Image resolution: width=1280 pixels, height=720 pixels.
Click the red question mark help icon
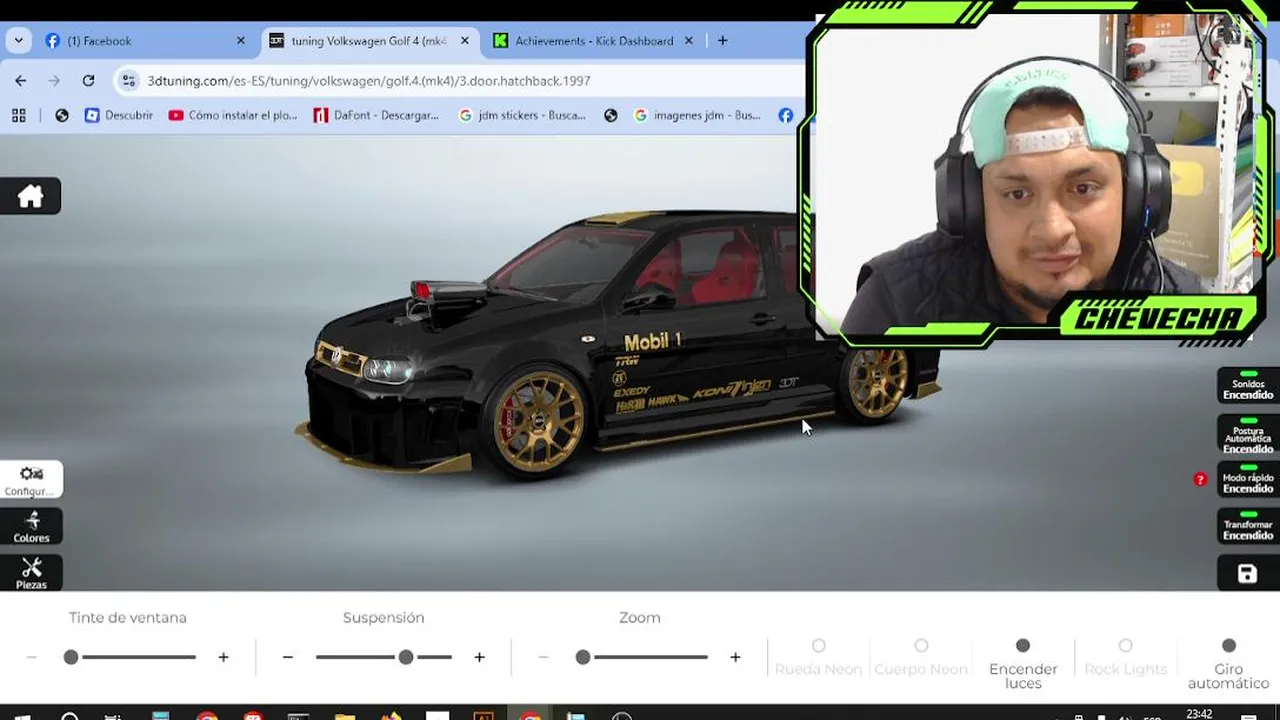pyautogui.click(x=1200, y=480)
